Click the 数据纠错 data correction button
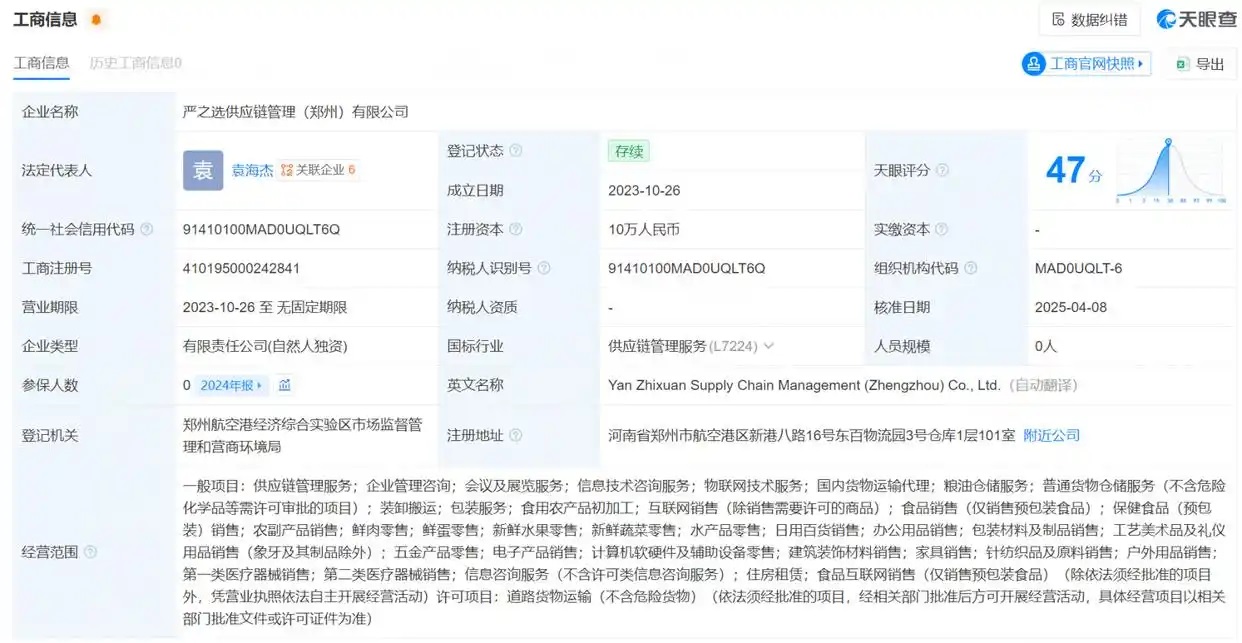Screen dimensions: 1242x643 click(x=1088, y=20)
